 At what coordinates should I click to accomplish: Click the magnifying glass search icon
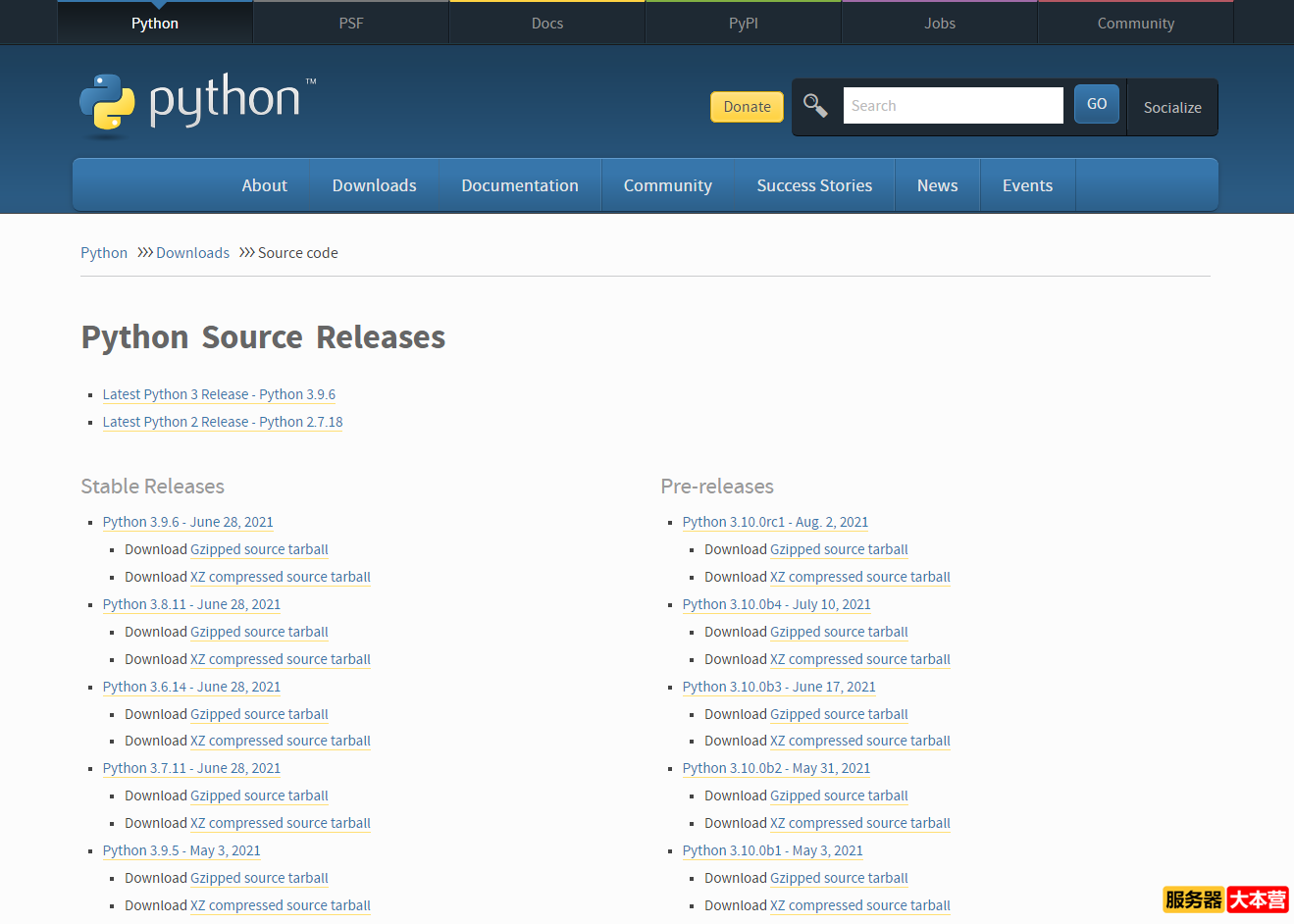[x=815, y=105]
